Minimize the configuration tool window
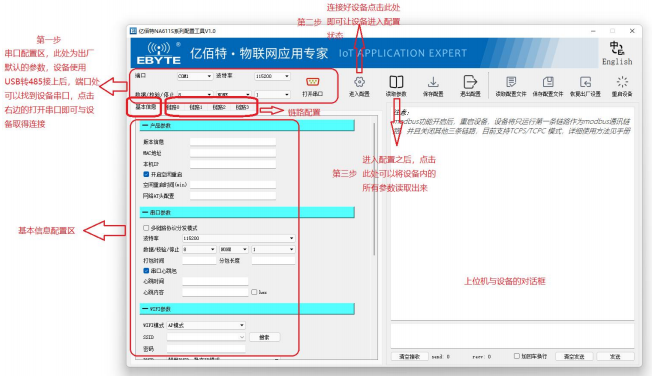Image resolution: width=659 pixels, height=376 pixels. 593,31
